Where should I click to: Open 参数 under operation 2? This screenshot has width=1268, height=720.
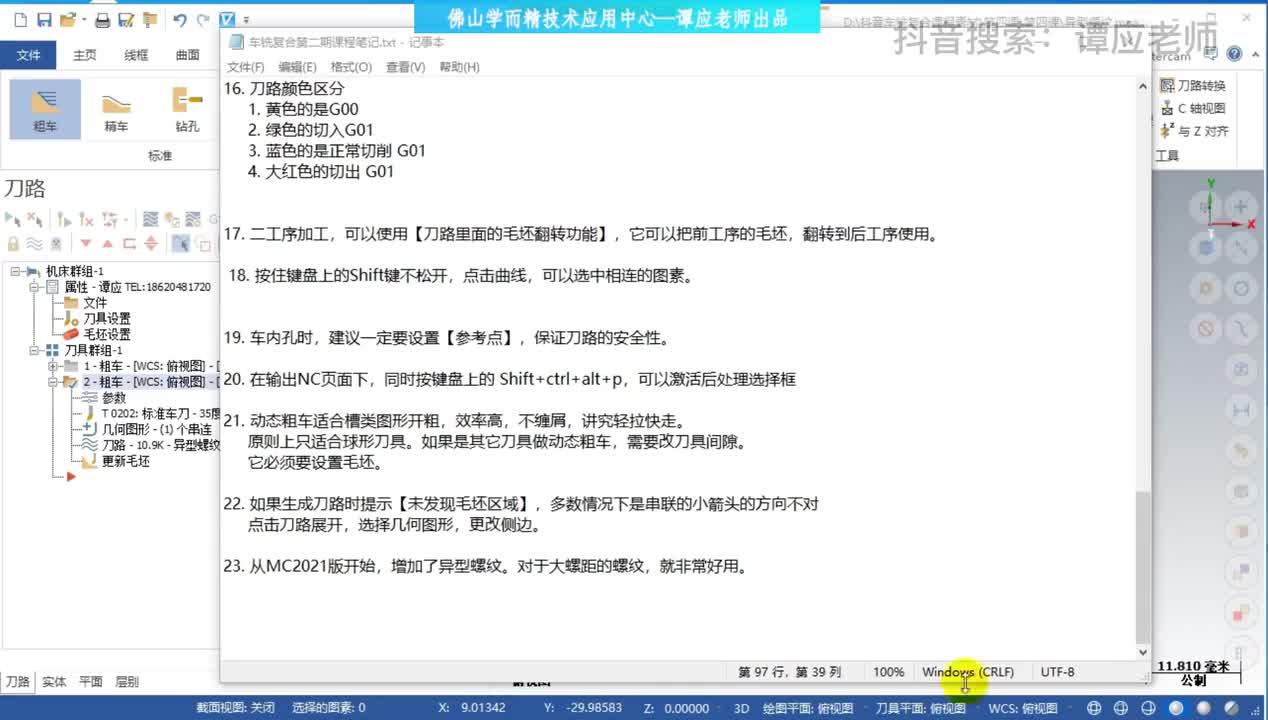click(114, 398)
